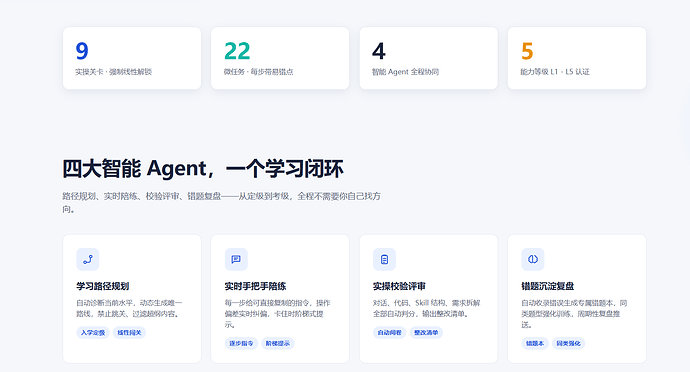Click the clipboard icon above 实操校验评审
690x372 pixels.
tap(384, 259)
